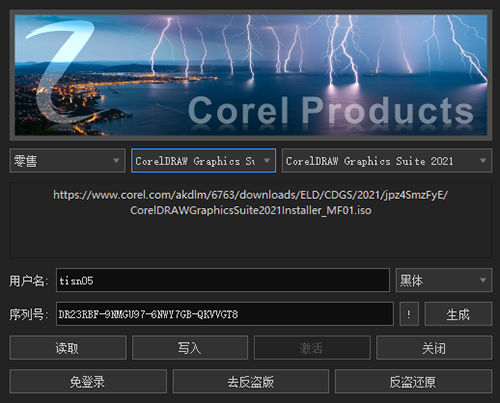This screenshot has height=403, width=500.
Task: Open the 零售 license type dropdown
Action: point(68,161)
